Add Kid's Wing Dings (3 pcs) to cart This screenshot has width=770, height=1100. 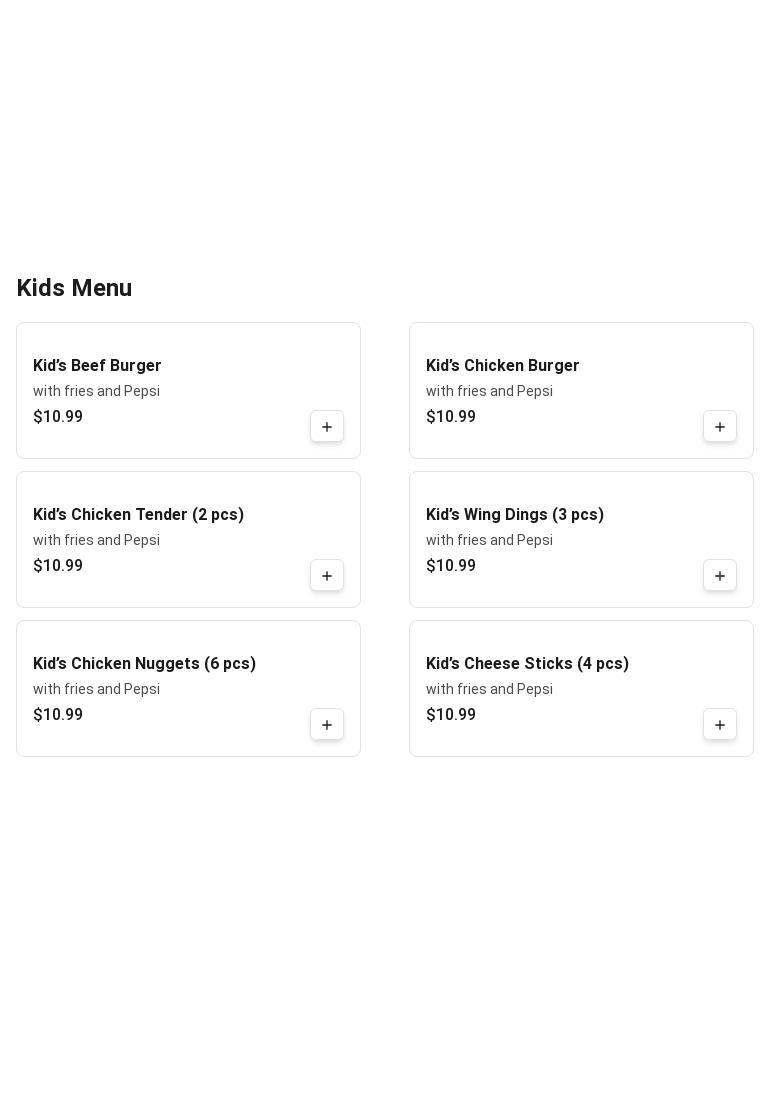coord(720,576)
